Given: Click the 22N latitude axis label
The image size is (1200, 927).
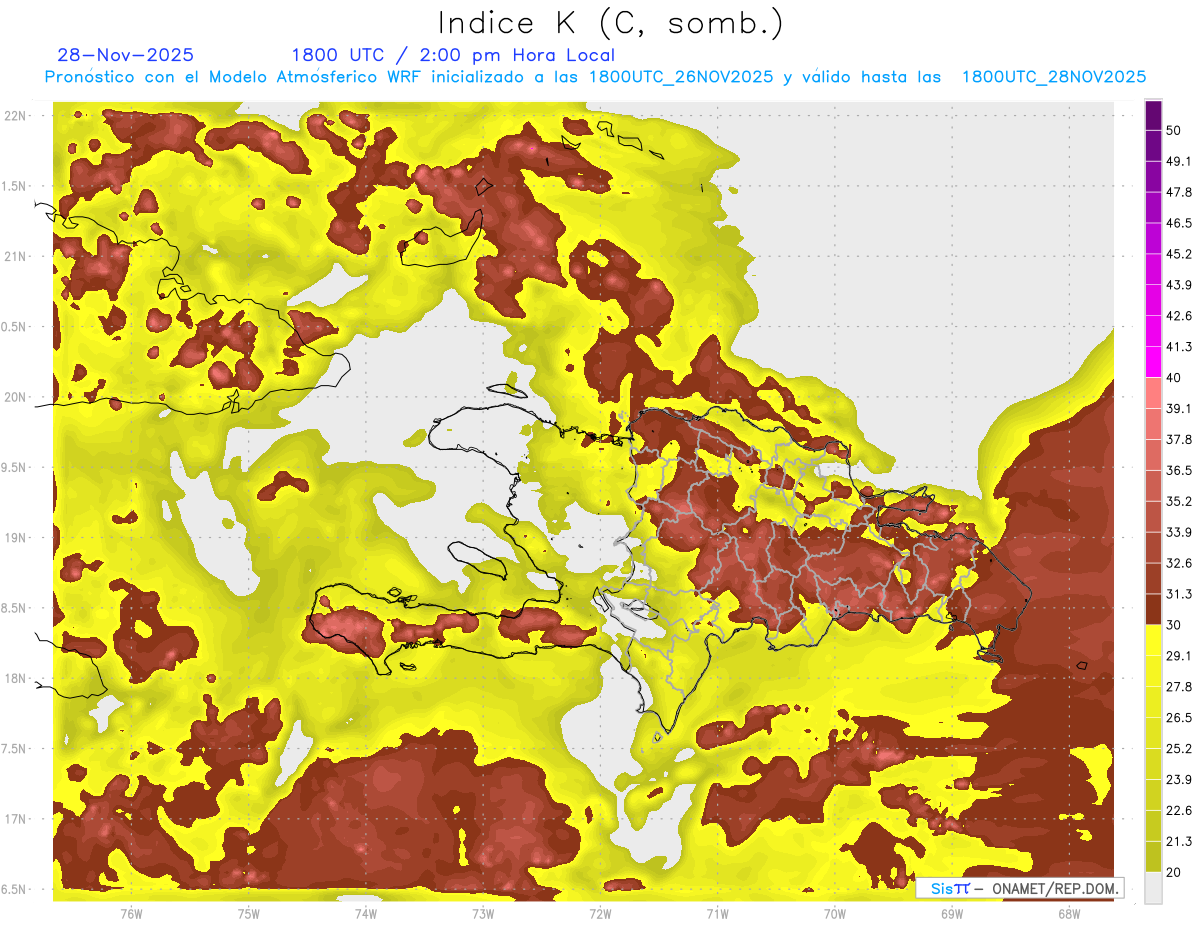Looking at the screenshot, I should 16,115.
